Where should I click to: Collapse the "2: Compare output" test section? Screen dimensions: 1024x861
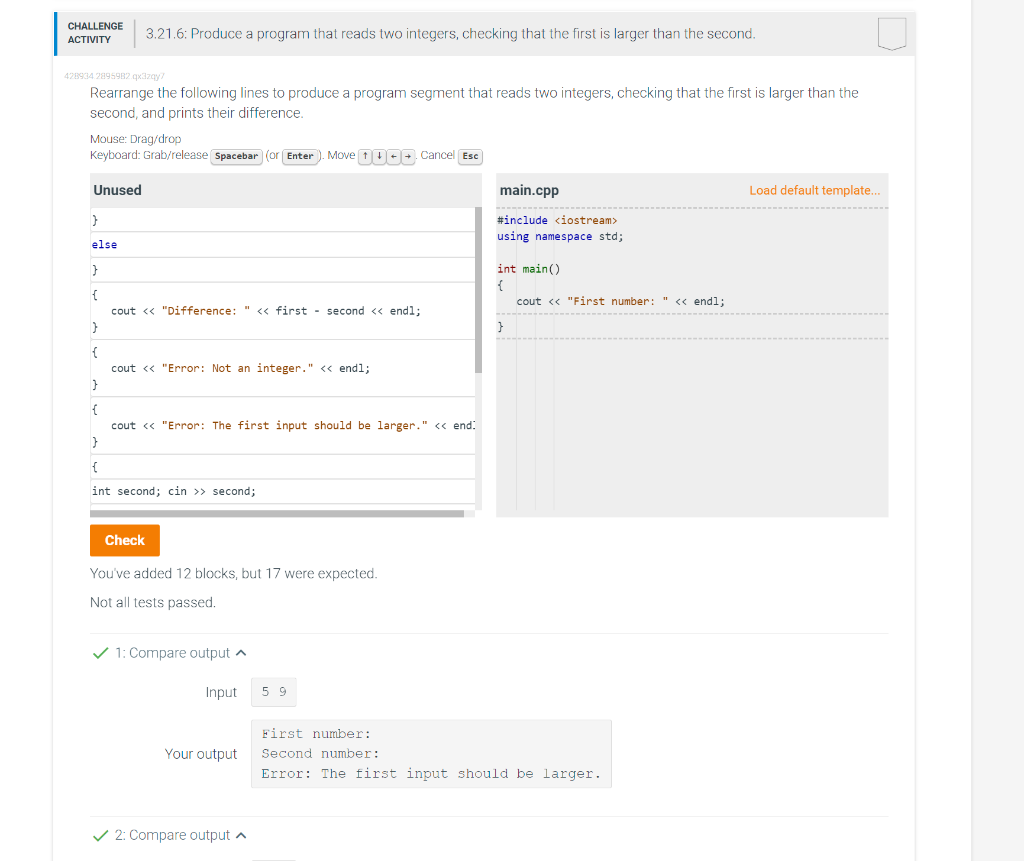[239, 834]
